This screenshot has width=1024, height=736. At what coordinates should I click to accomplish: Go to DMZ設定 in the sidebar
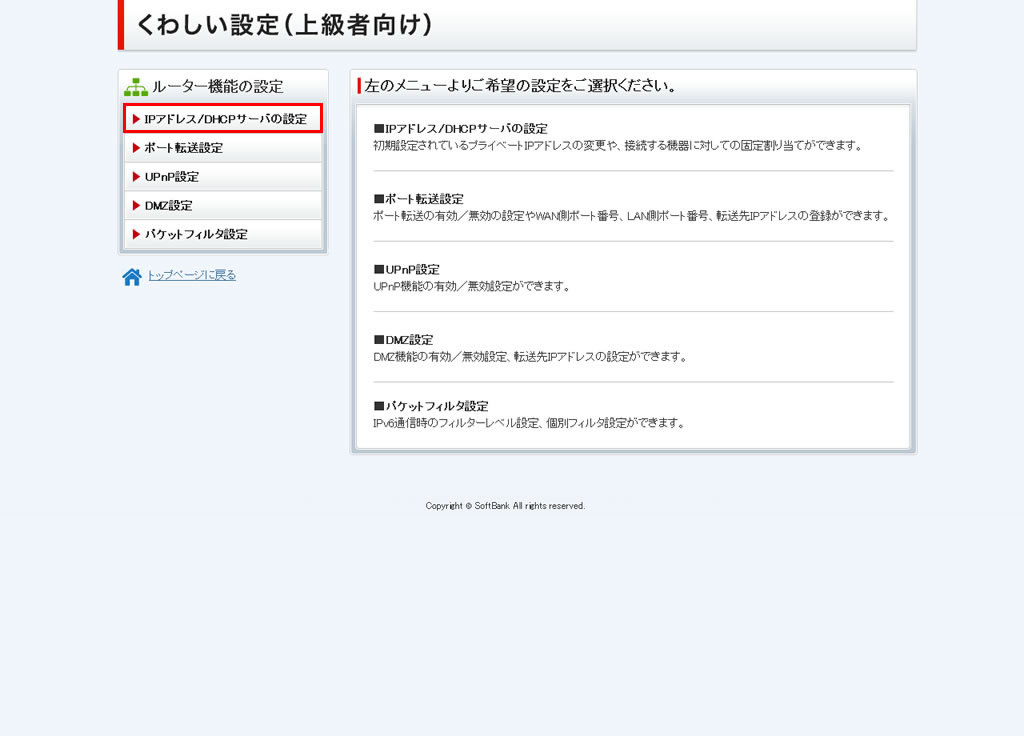point(169,206)
